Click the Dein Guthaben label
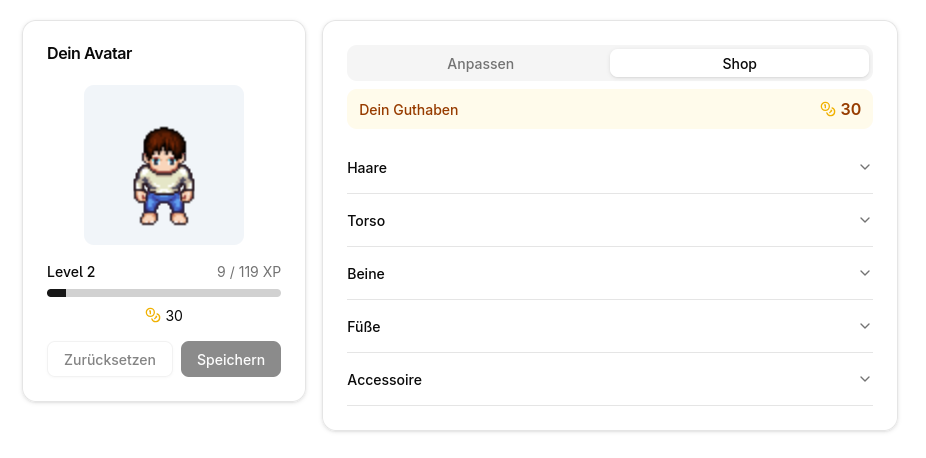This screenshot has width=926, height=458. click(408, 110)
